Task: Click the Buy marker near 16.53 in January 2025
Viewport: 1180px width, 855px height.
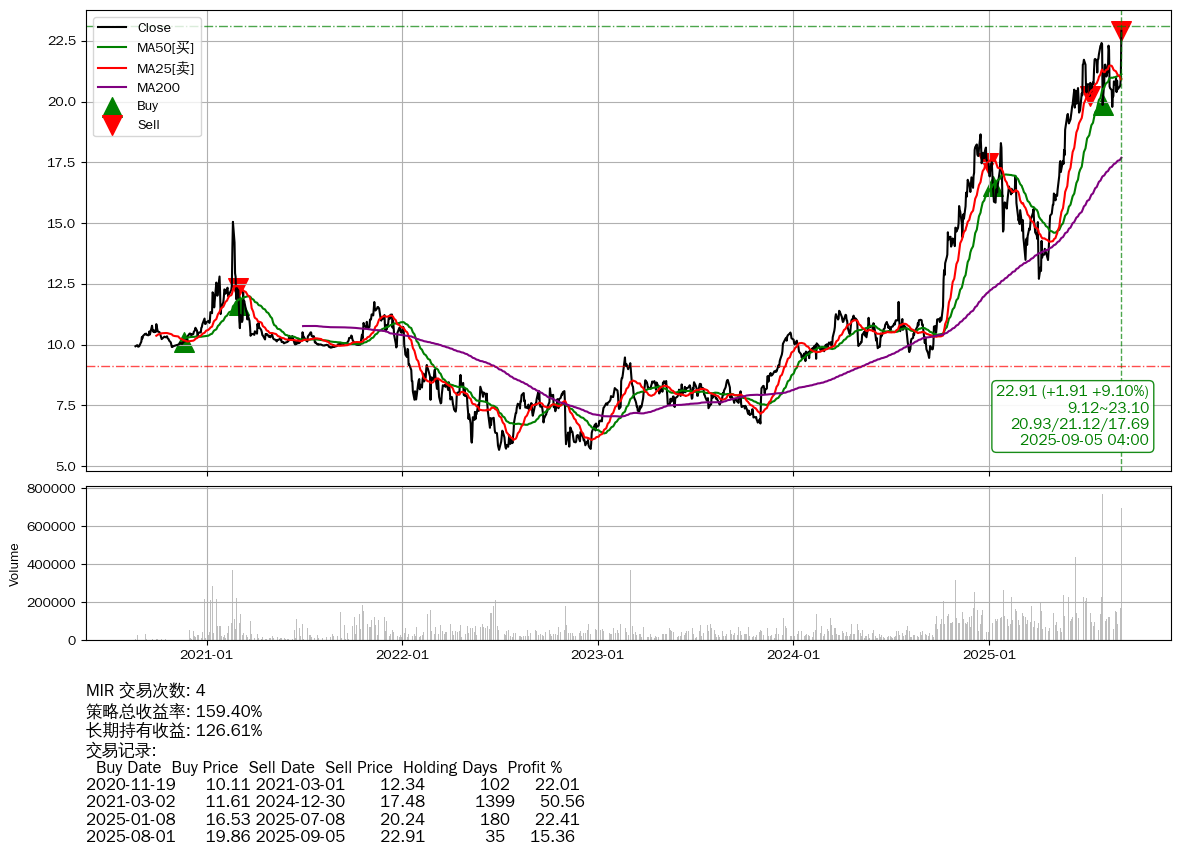Action: click(992, 187)
